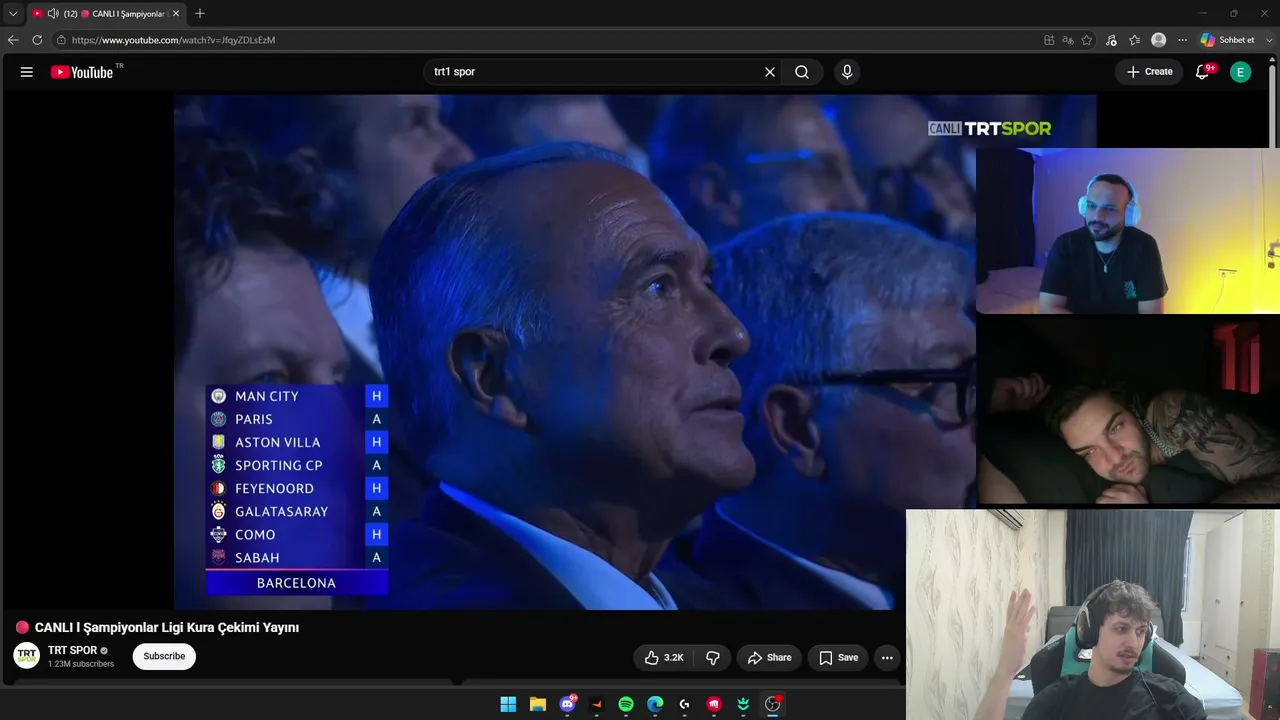Open the TRT SPOR channel name link

tap(72, 650)
